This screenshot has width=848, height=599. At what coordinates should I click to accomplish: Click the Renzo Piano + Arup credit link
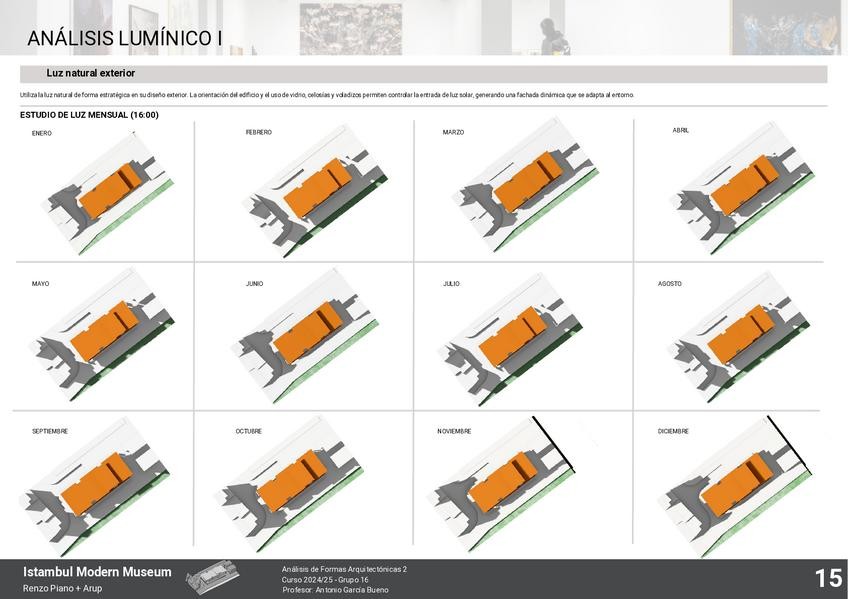62,586
